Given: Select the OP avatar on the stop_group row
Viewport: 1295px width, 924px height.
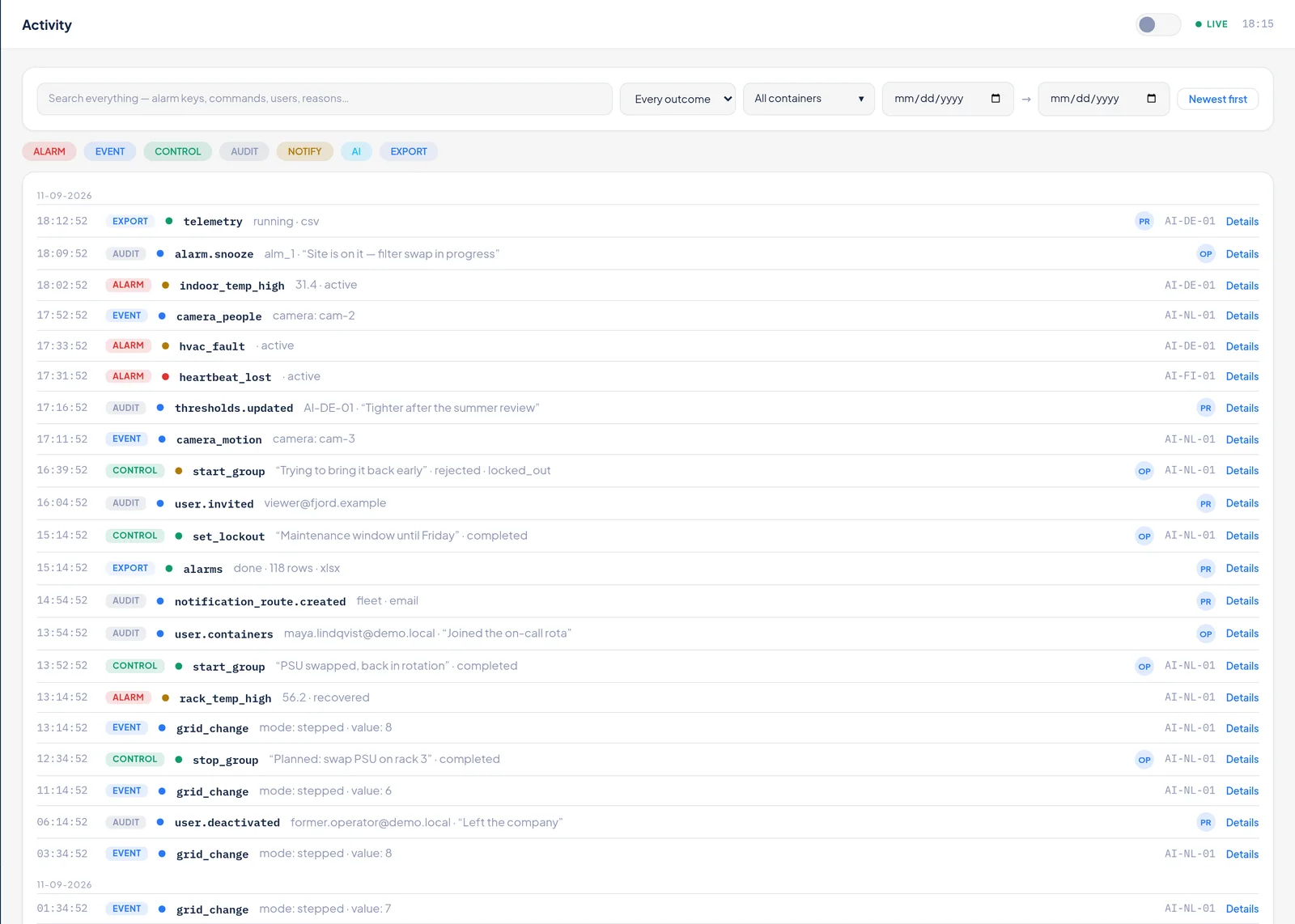Looking at the screenshot, I should 1144,760.
